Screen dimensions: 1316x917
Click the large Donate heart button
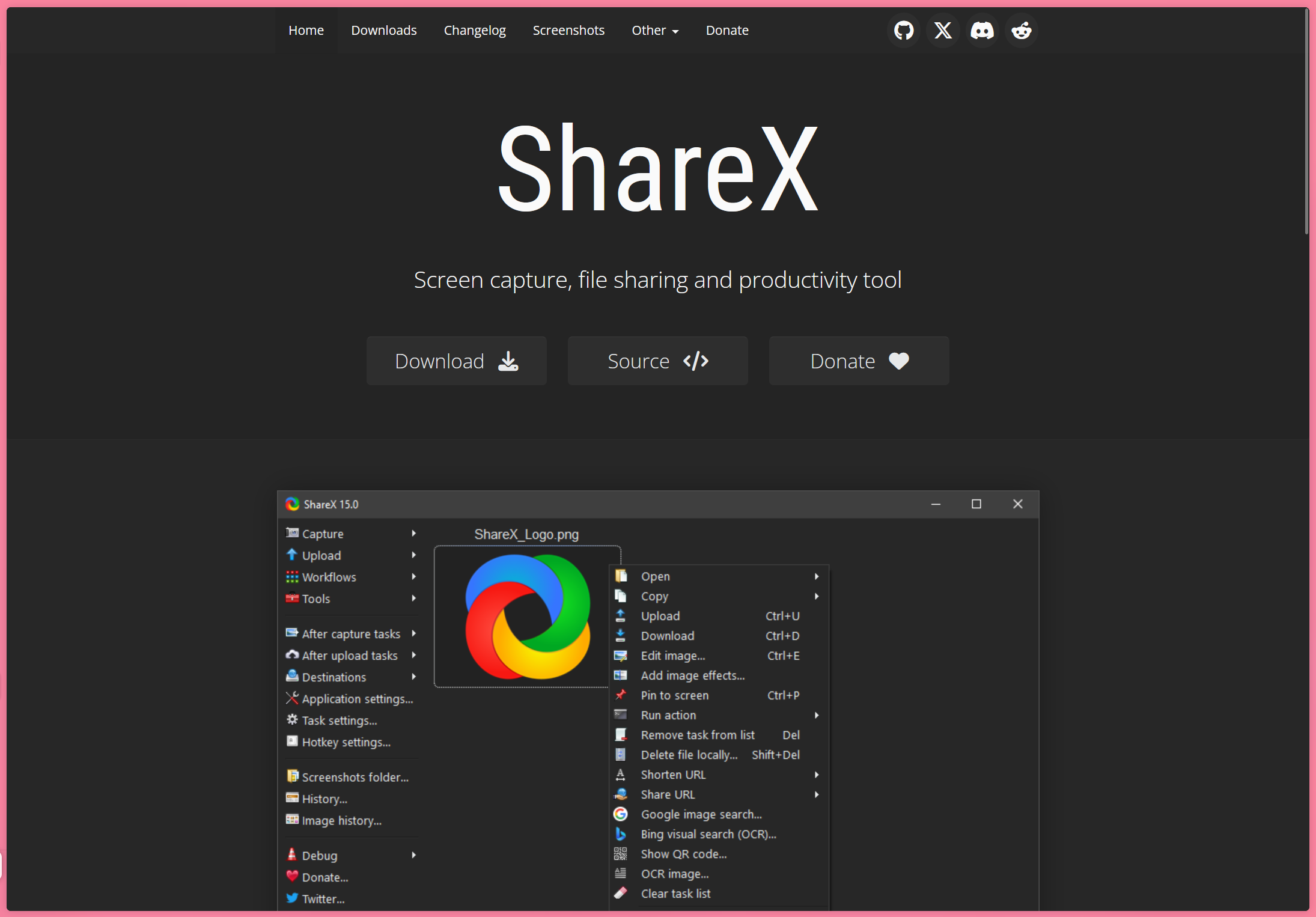click(859, 361)
